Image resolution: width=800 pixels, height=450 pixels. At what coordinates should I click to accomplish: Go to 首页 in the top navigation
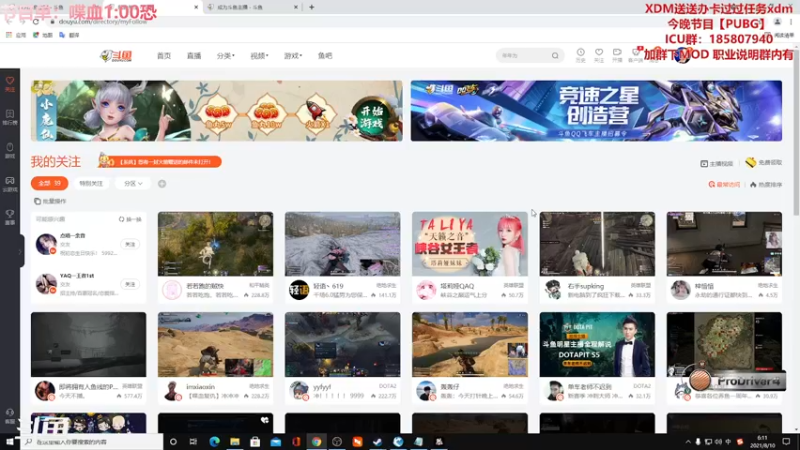(164, 56)
